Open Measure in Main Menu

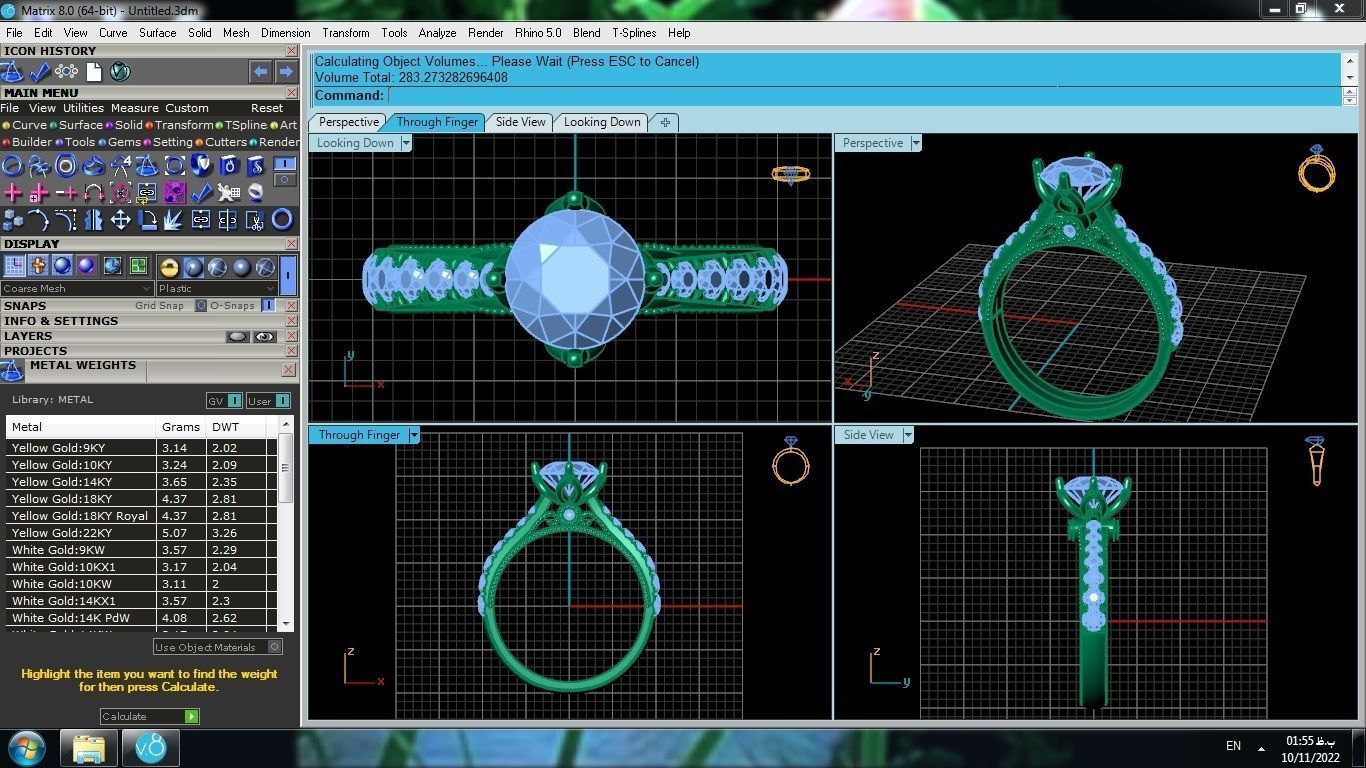[x=135, y=108]
